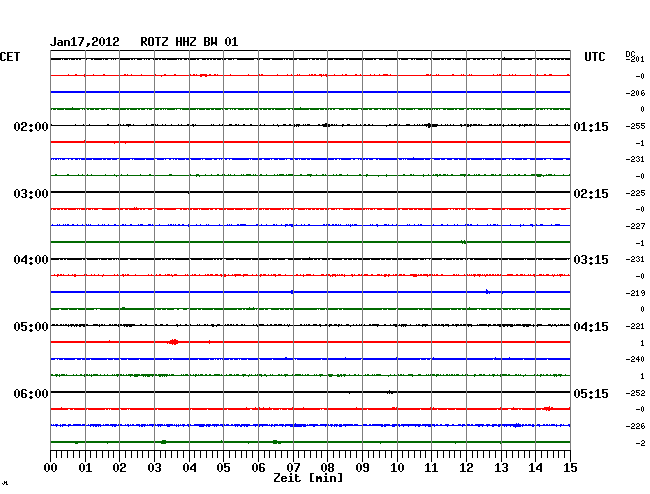Click the 03:15 UTC row label
Screen dimensions: 650x494
[591, 260]
